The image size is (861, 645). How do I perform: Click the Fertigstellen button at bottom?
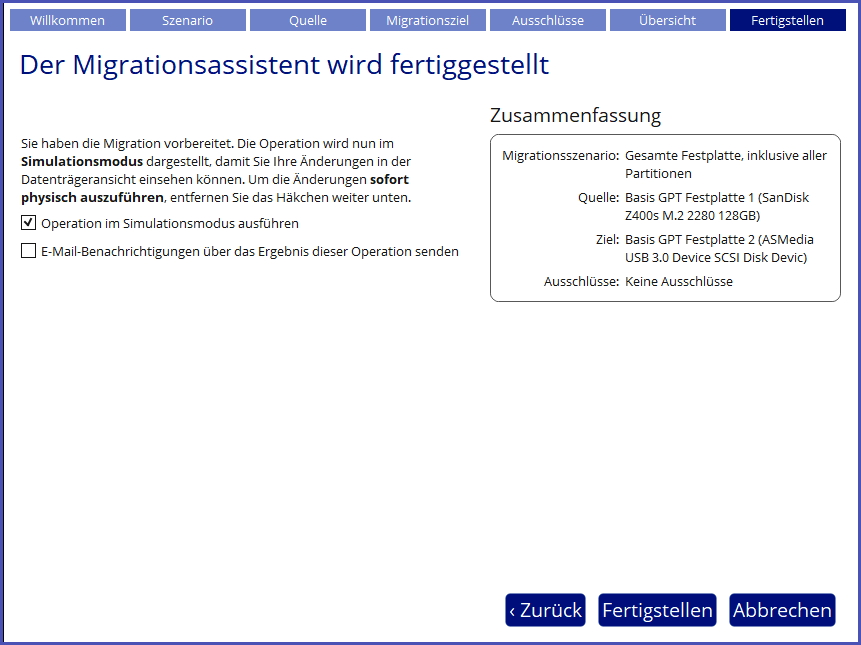[657, 610]
